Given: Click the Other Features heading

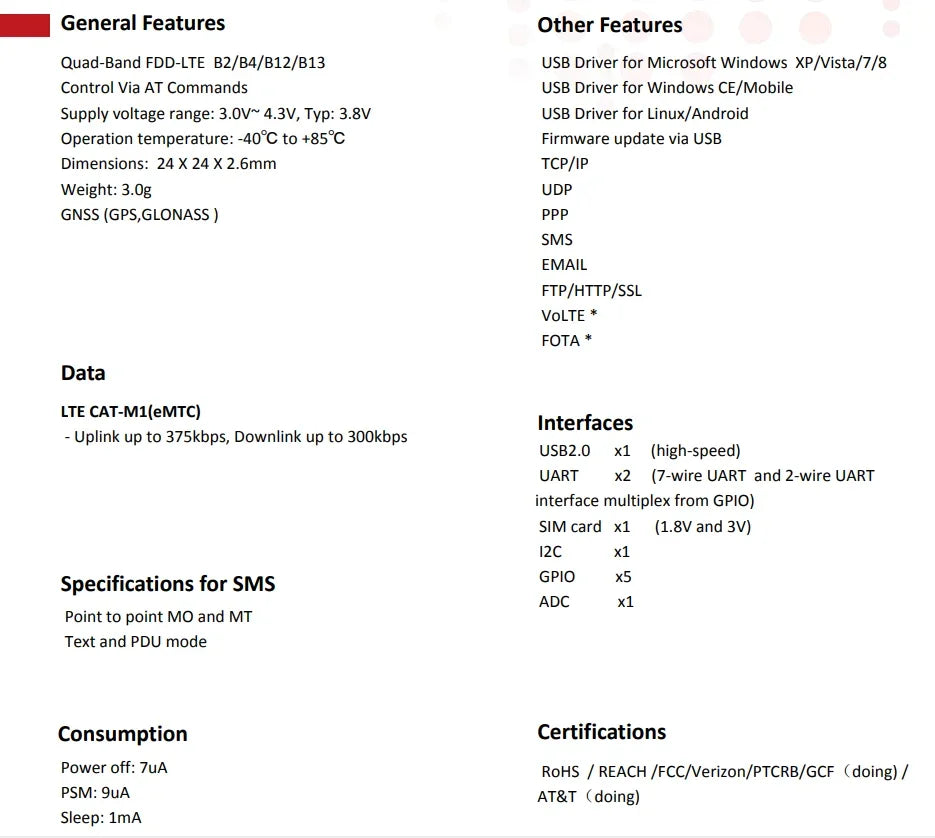Looking at the screenshot, I should click(x=609, y=25).
